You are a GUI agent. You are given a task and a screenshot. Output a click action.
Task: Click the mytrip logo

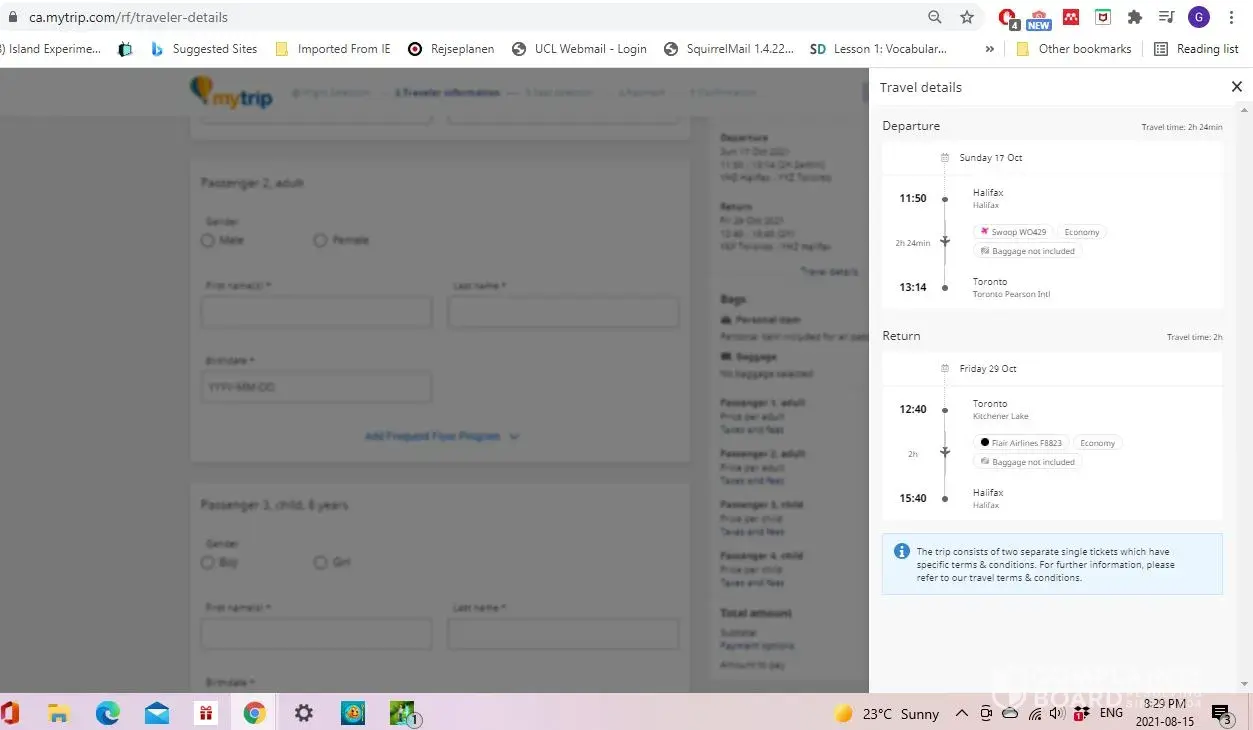coord(231,93)
